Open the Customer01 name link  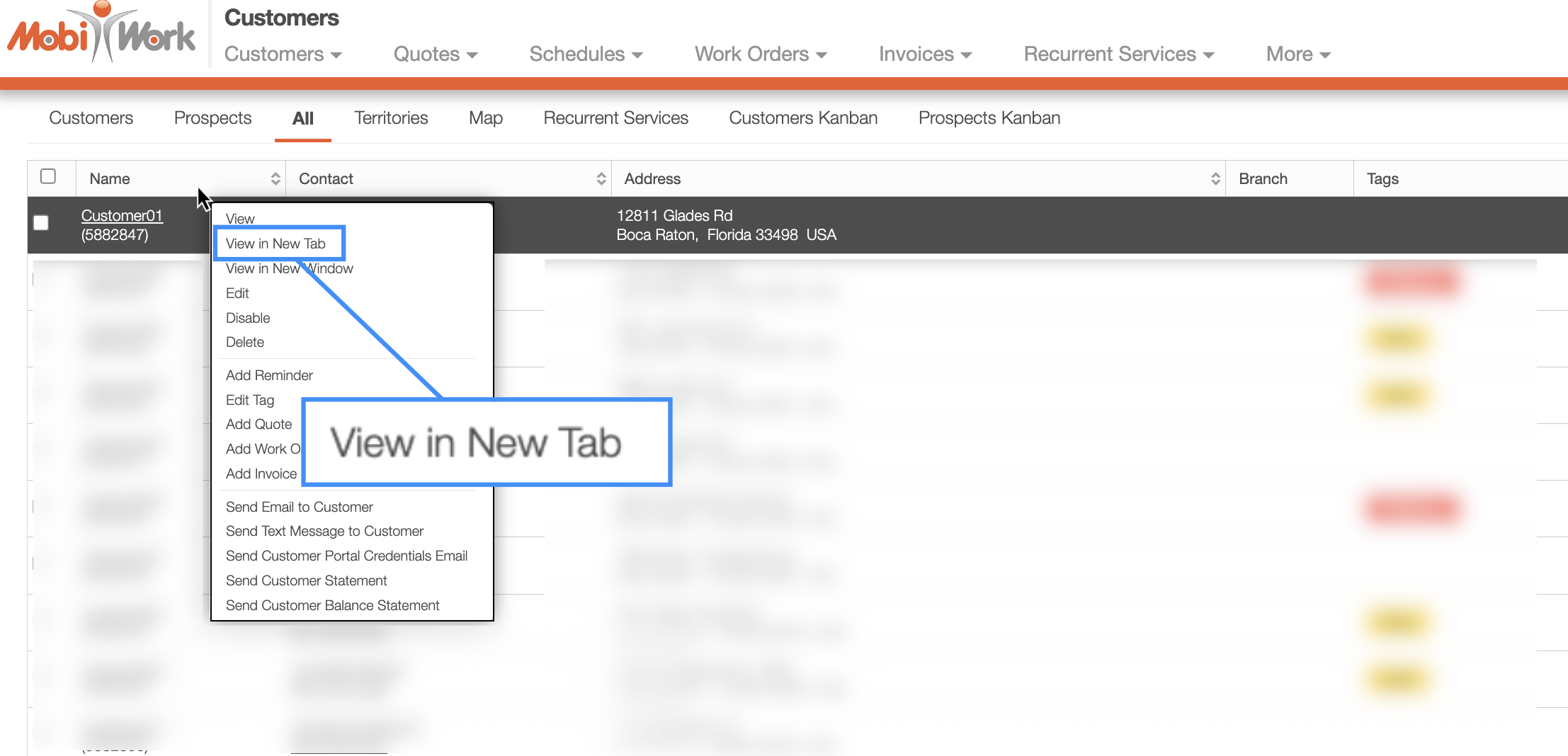(122, 215)
